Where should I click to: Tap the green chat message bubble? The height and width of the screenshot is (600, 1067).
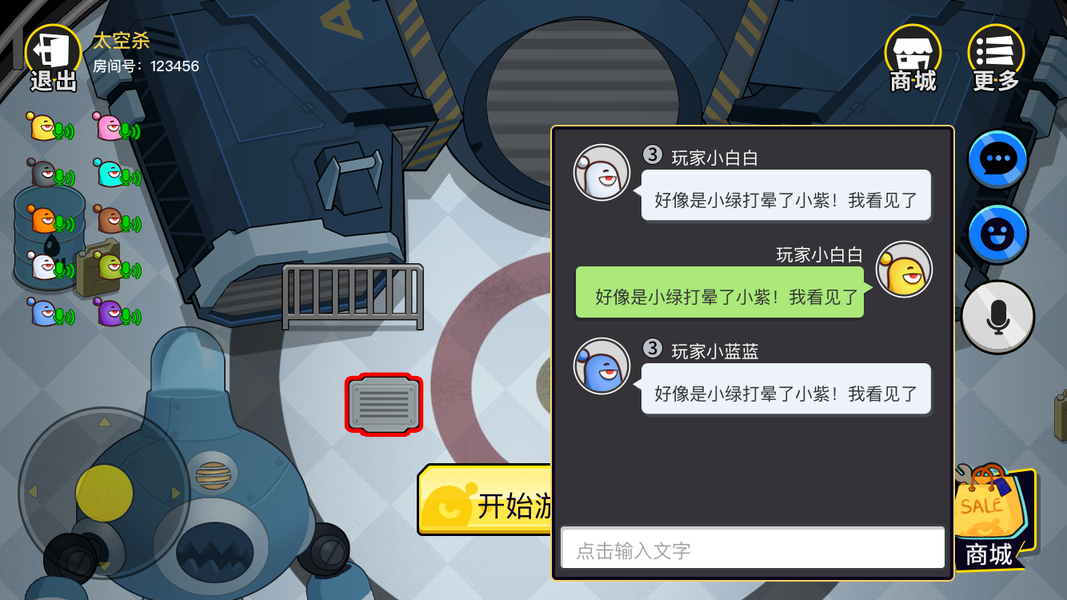(720, 293)
